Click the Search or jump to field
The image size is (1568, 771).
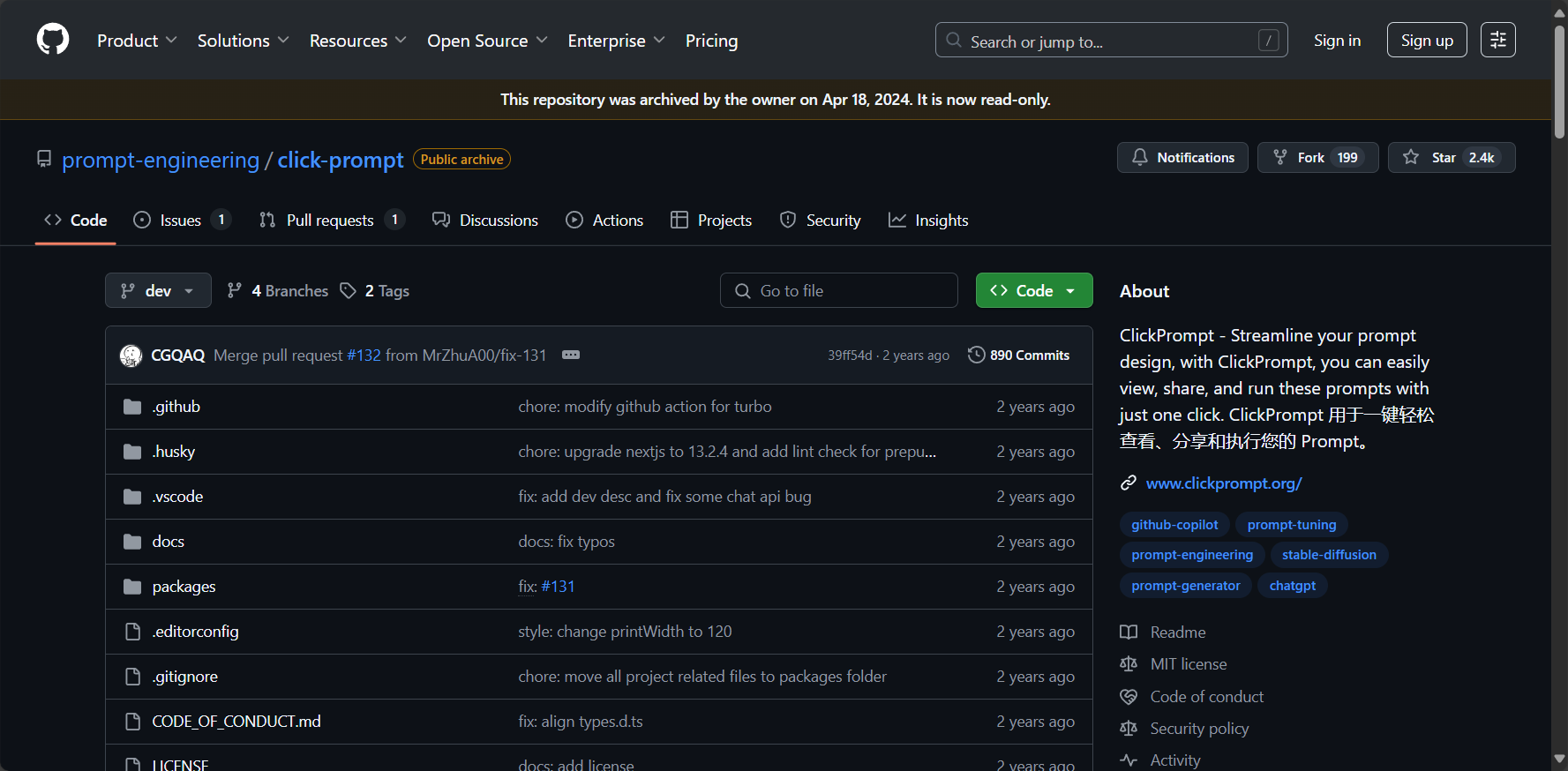(x=1112, y=40)
